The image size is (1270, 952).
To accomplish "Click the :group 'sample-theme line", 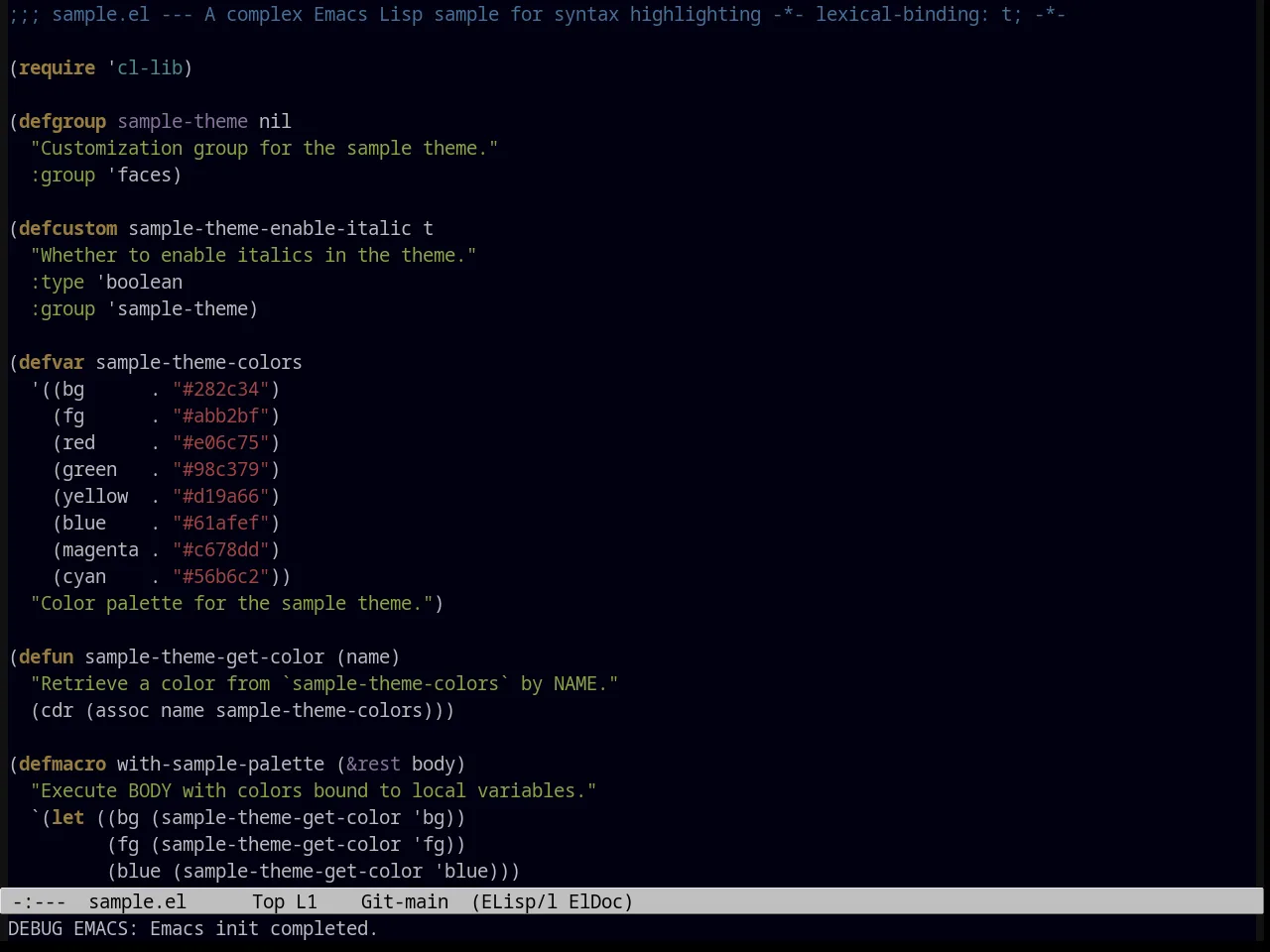I will point(144,308).
